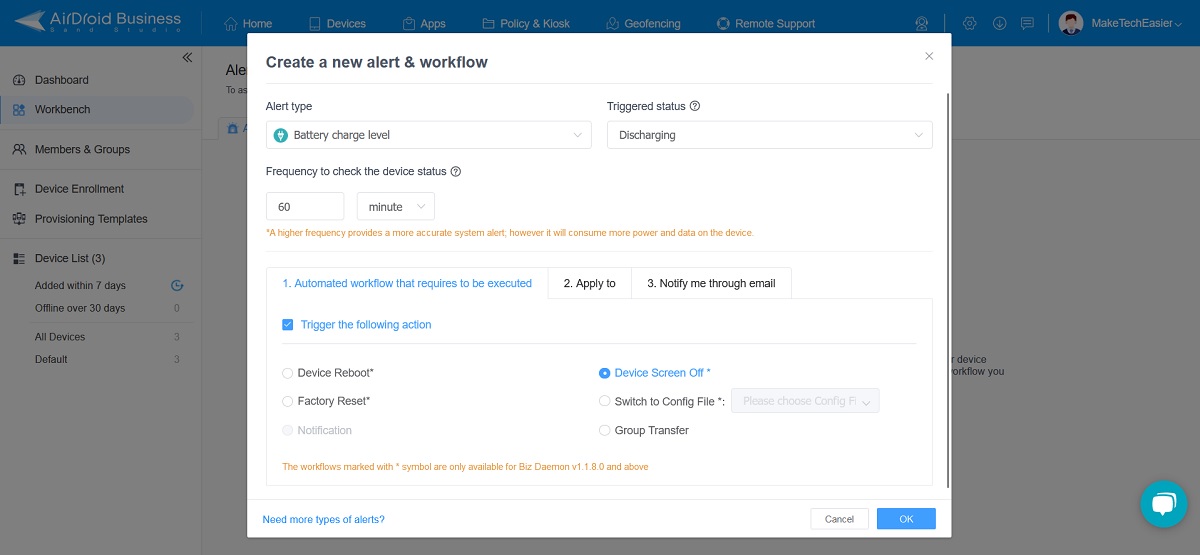Open settings gear icon in header
1200x555 pixels.
(969, 23)
